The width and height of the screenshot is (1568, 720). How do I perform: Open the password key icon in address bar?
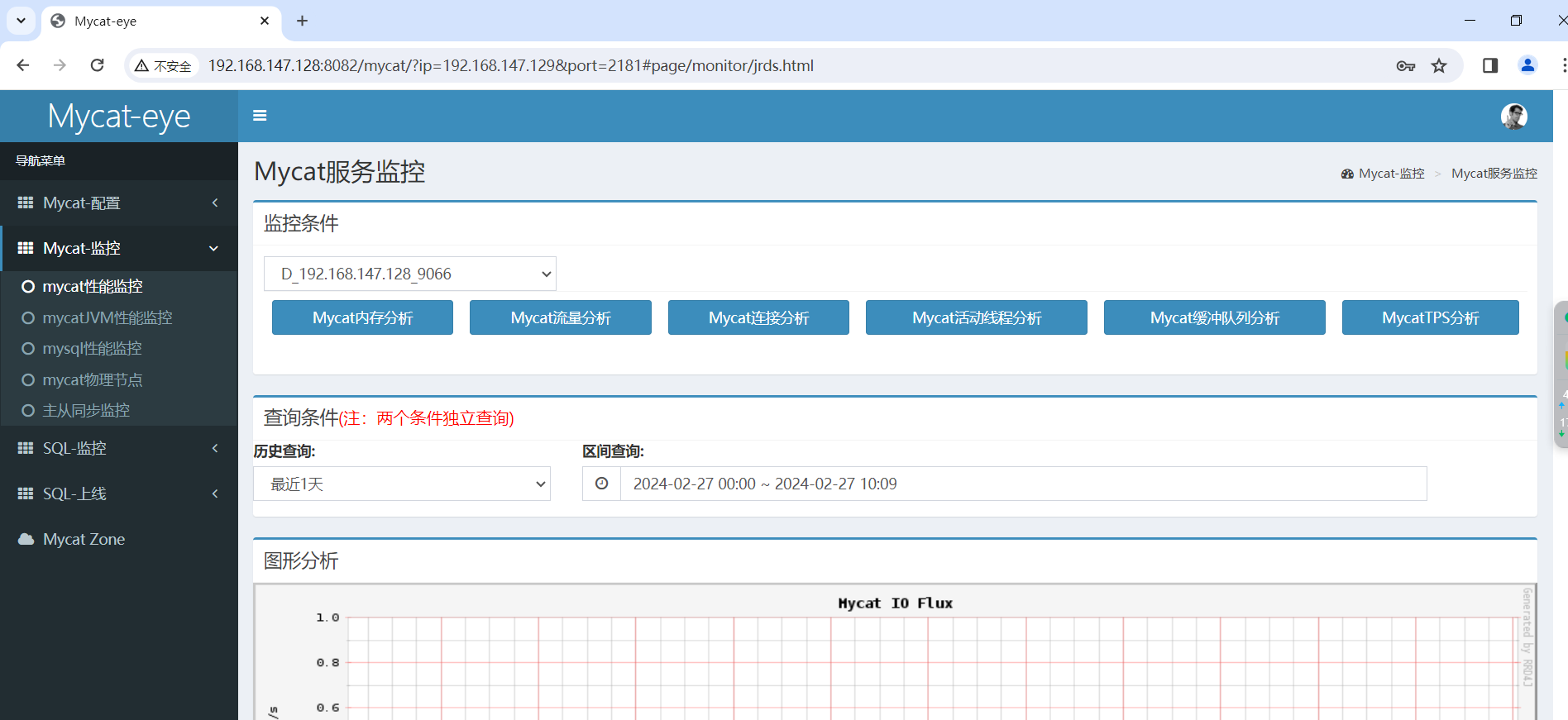(x=1406, y=66)
